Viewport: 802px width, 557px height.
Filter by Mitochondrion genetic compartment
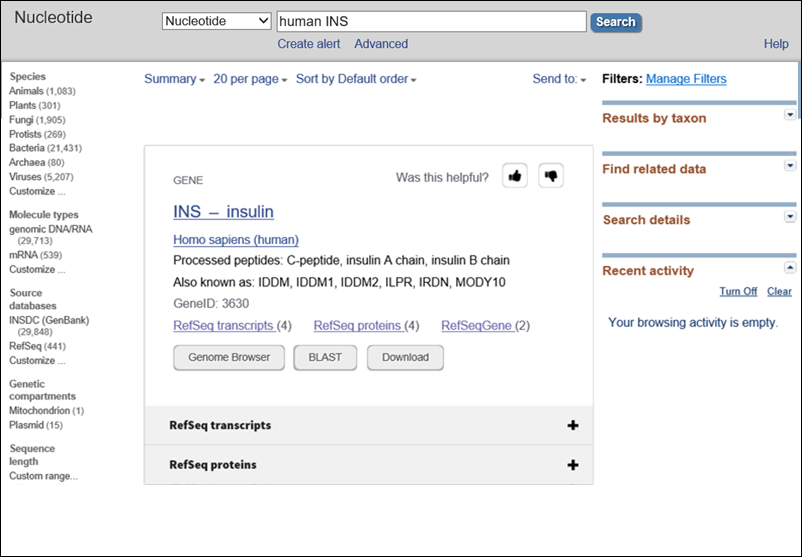(46, 410)
